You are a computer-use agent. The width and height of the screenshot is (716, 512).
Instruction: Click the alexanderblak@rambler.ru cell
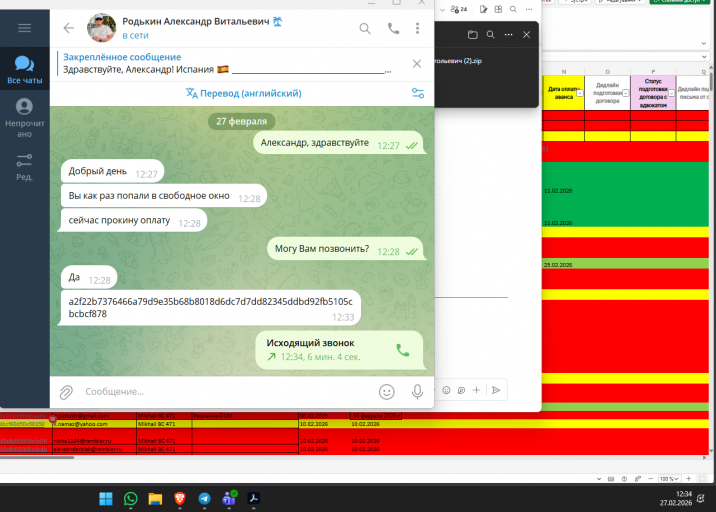[x=95, y=449]
